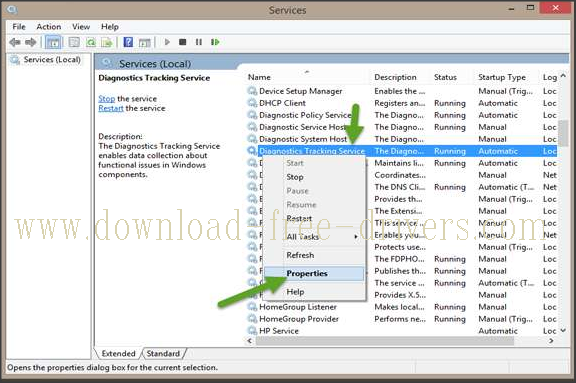Sort by the Status column header
Image resolution: width=576 pixels, height=383 pixels.
click(445, 77)
